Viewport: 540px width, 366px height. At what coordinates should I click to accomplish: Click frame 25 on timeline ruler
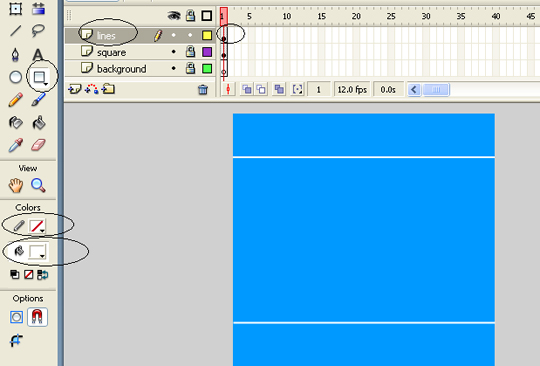[391, 16]
